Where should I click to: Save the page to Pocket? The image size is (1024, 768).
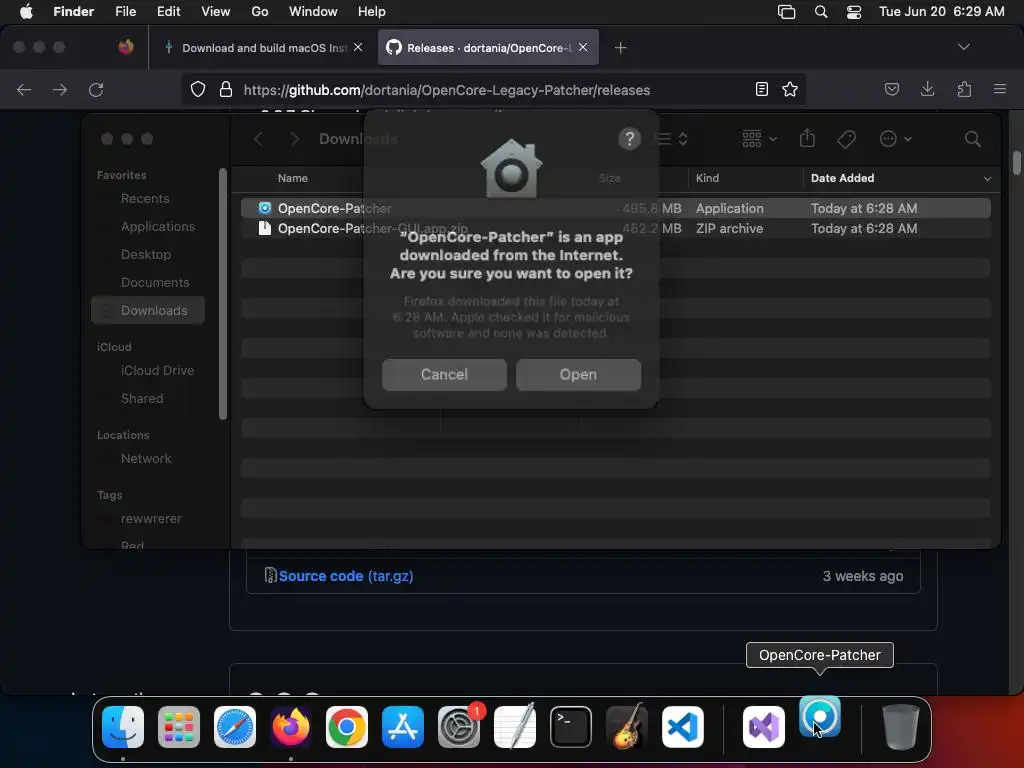(x=891, y=89)
